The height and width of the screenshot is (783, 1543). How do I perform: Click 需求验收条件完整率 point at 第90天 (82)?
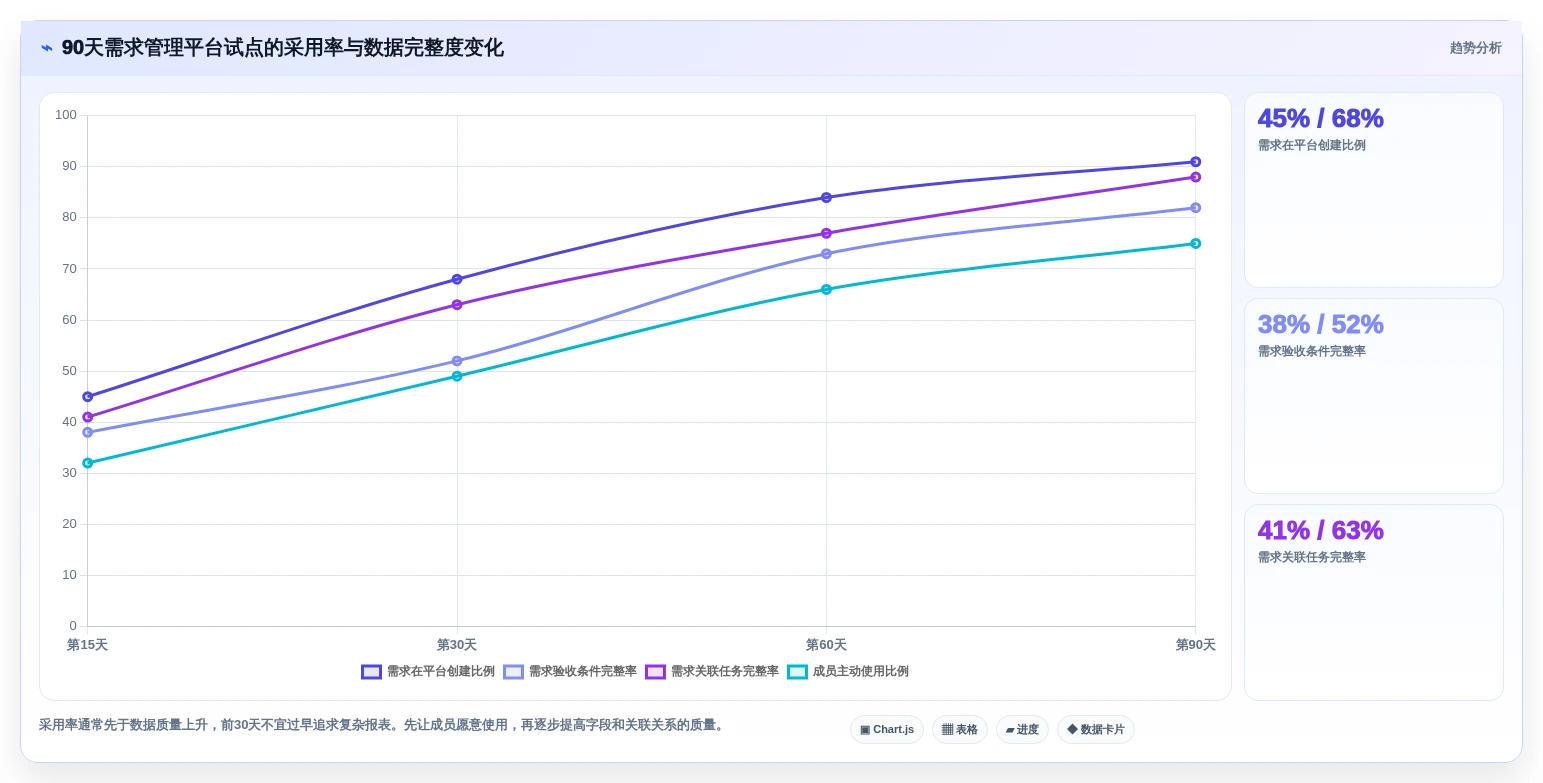pyautogui.click(x=1195, y=208)
